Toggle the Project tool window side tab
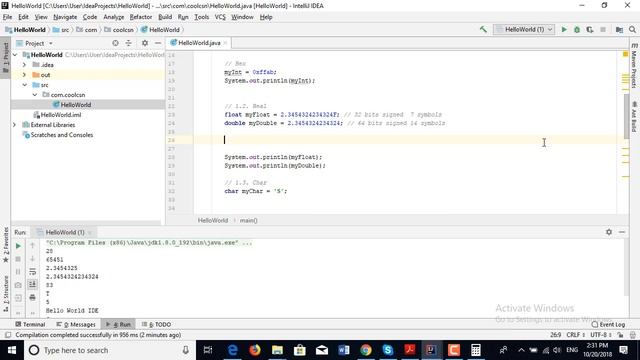 pos(5,57)
